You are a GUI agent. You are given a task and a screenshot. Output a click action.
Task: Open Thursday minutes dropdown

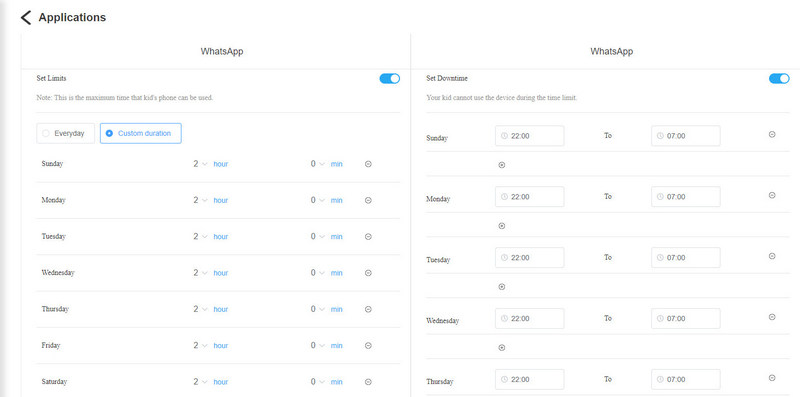click(317, 309)
